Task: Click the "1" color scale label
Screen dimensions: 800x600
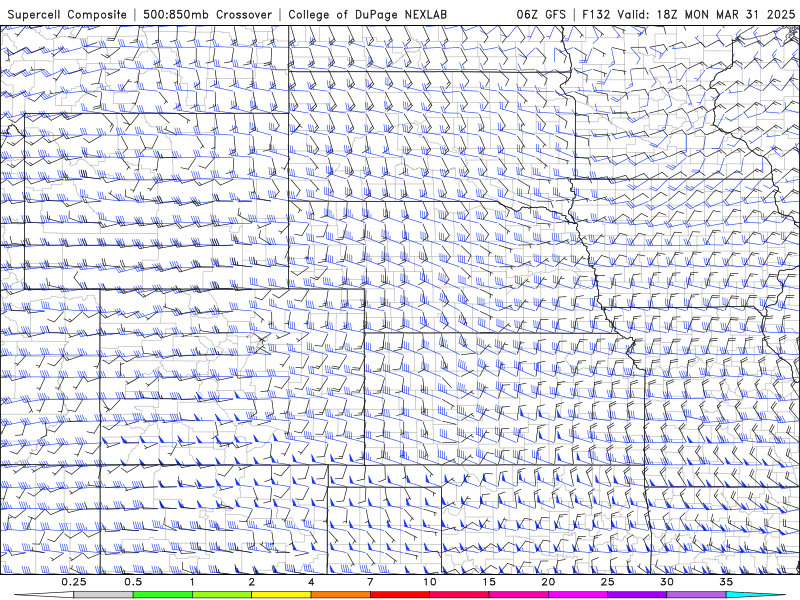Action: tap(192, 582)
